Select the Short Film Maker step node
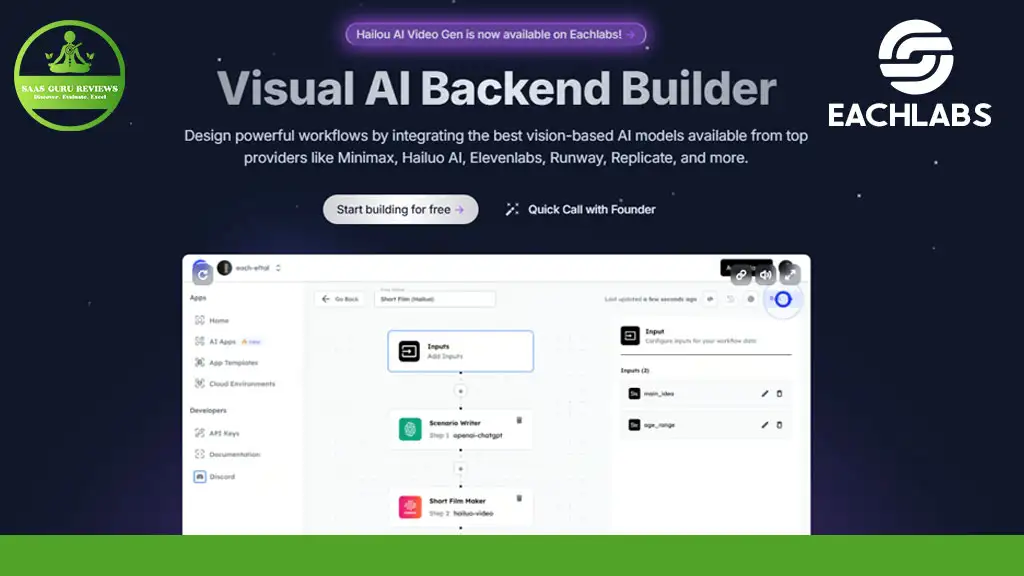 [460, 507]
